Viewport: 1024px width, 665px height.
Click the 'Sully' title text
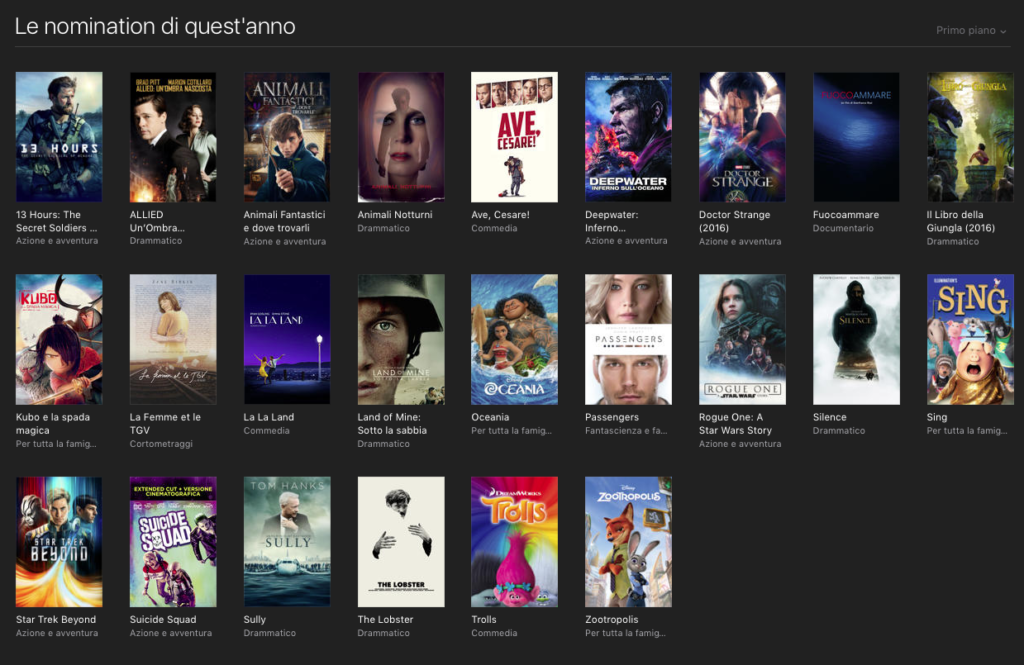255,619
